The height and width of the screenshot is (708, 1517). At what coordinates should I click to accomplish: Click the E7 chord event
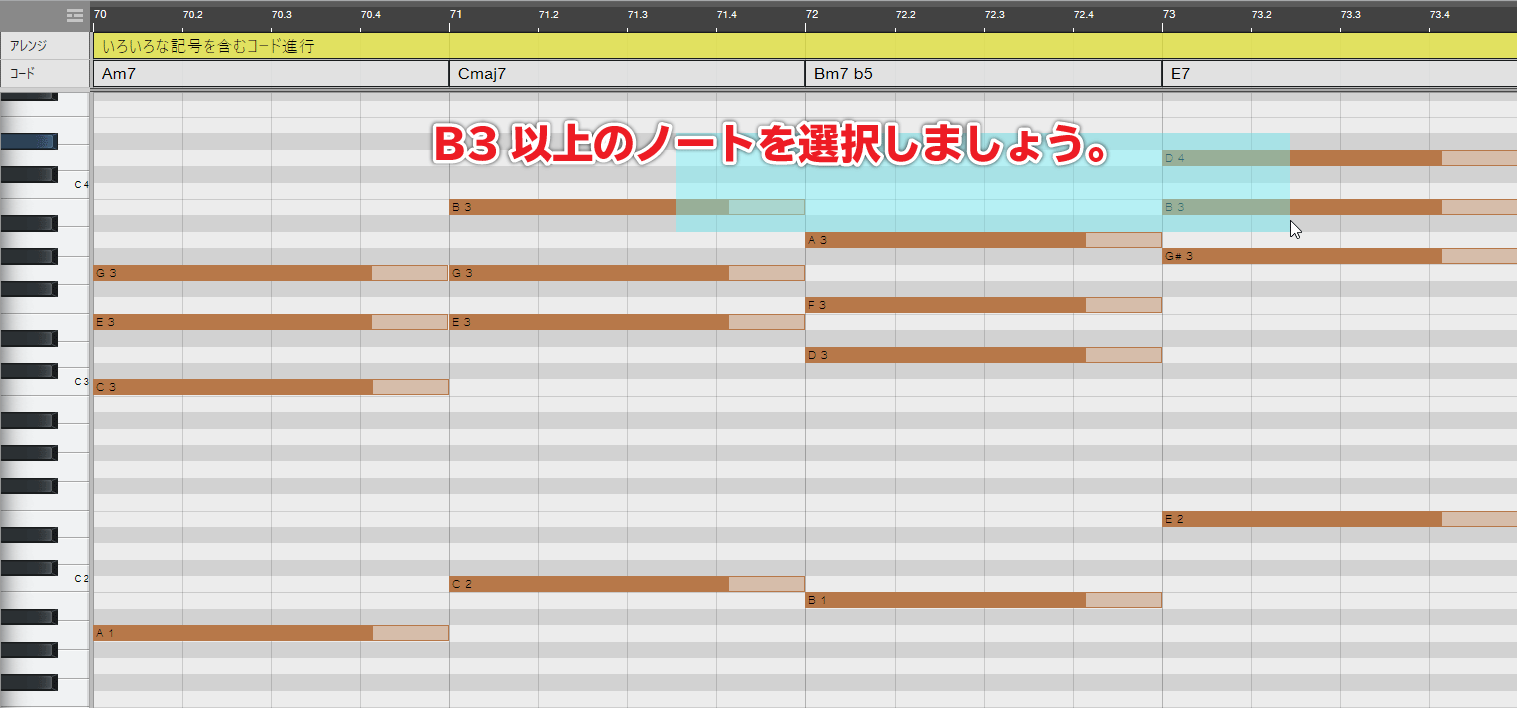[x=1338, y=74]
